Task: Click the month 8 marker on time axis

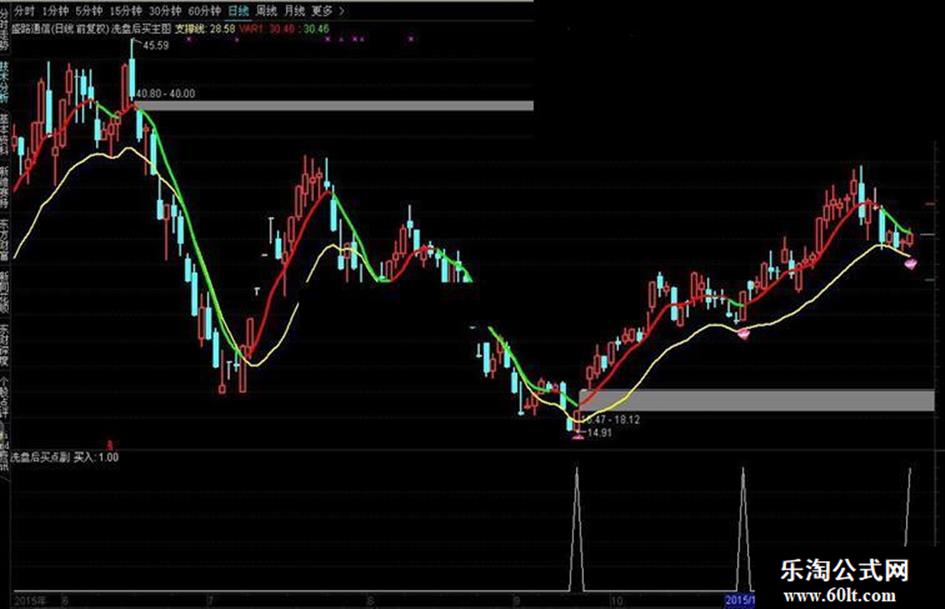Action: [369, 601]
